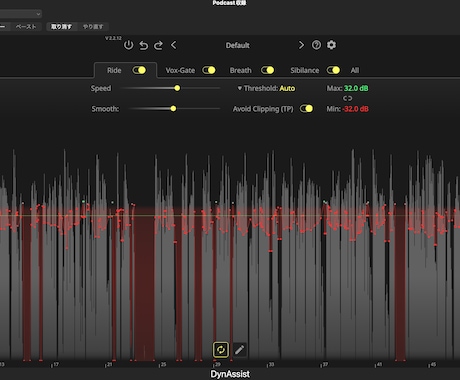Click the Max 32.0 dB value

point(356,88)
